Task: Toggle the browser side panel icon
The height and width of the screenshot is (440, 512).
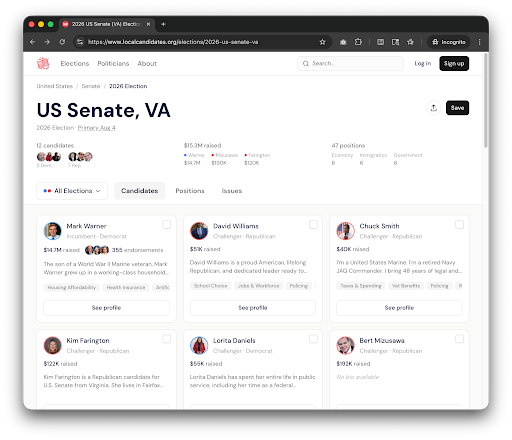Action: (380, 42)
